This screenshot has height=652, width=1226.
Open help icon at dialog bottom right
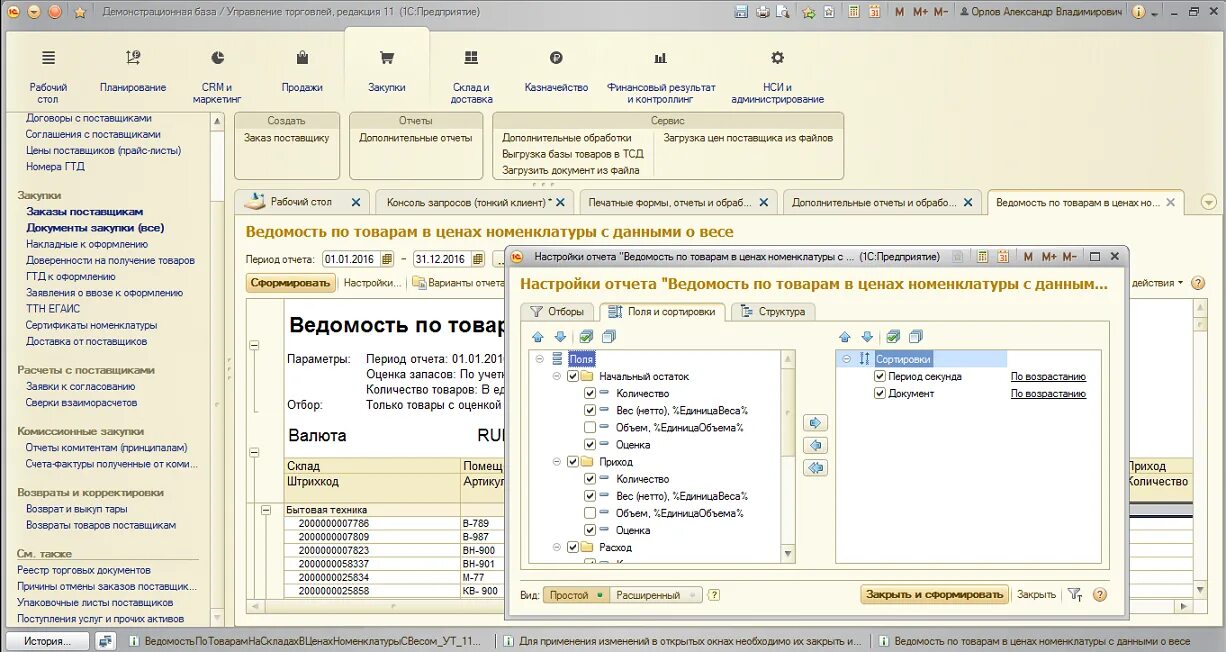click(x=1100, y=594)
